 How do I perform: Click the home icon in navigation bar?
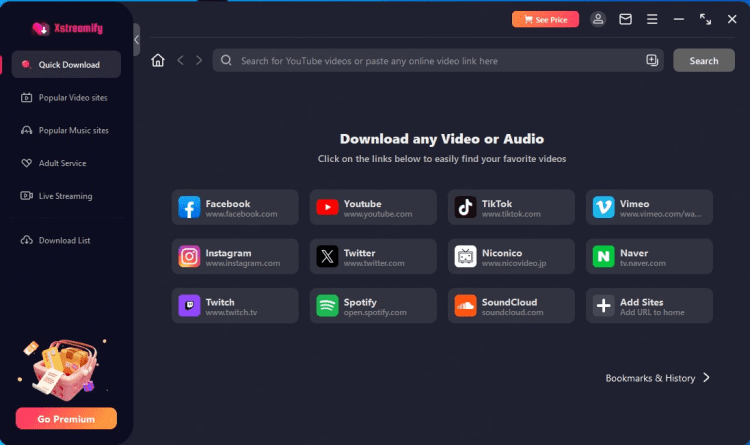coord(158,61)
